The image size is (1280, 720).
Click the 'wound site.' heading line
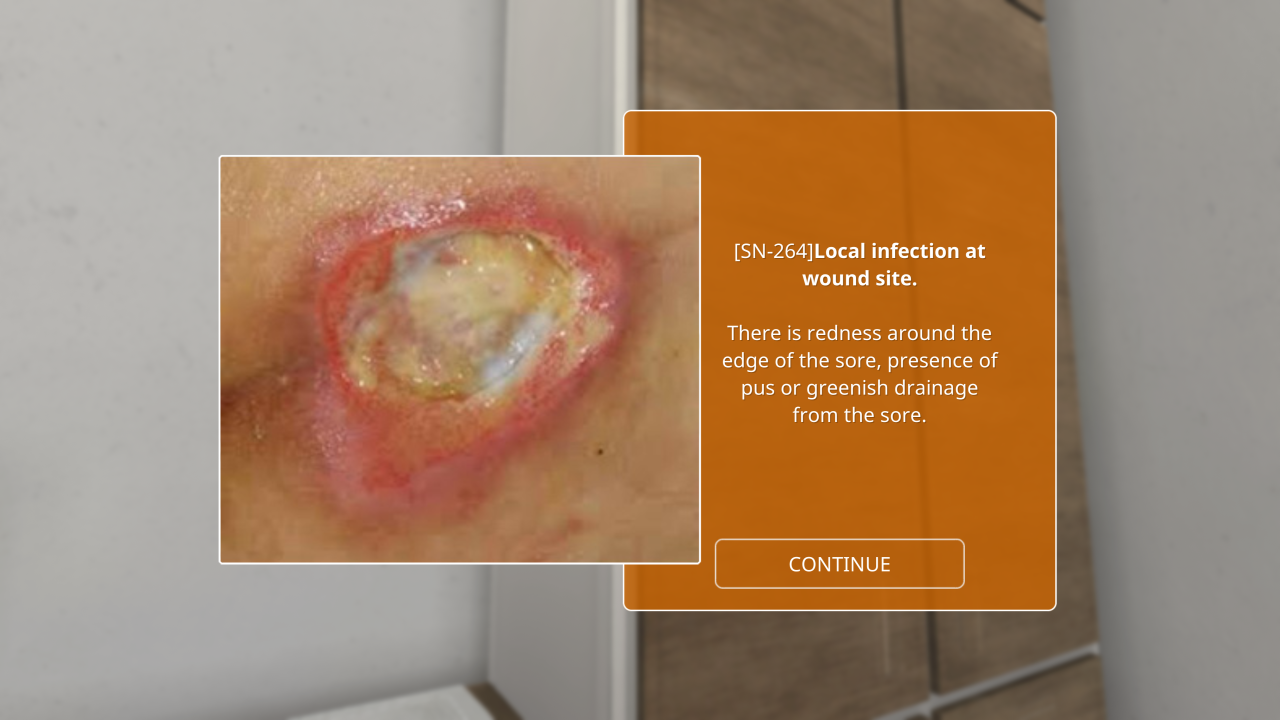[860, 278]
